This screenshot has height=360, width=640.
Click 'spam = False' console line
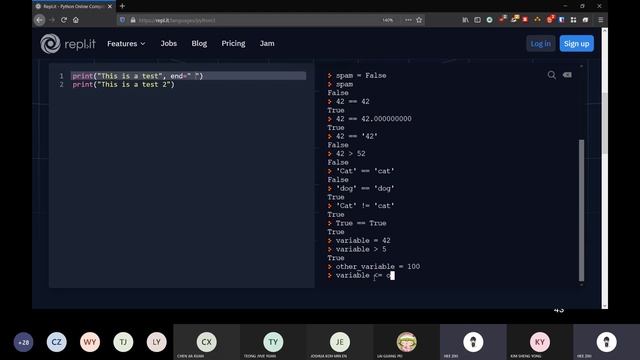pyautogui.click(x=361, y=76)
